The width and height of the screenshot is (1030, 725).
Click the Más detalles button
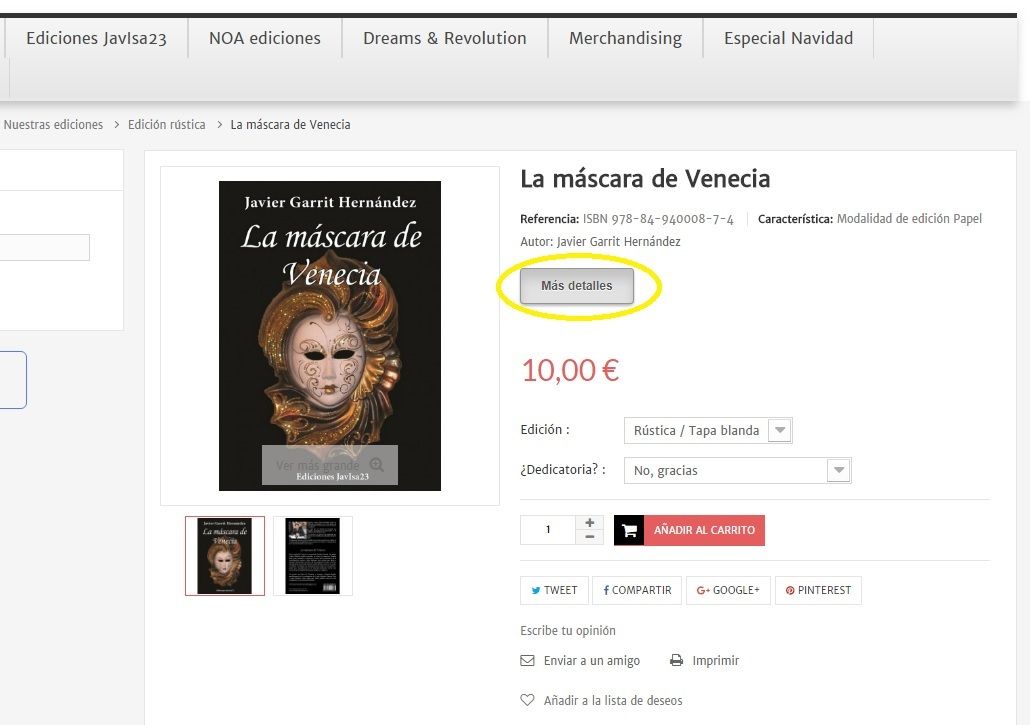[577, 286]
